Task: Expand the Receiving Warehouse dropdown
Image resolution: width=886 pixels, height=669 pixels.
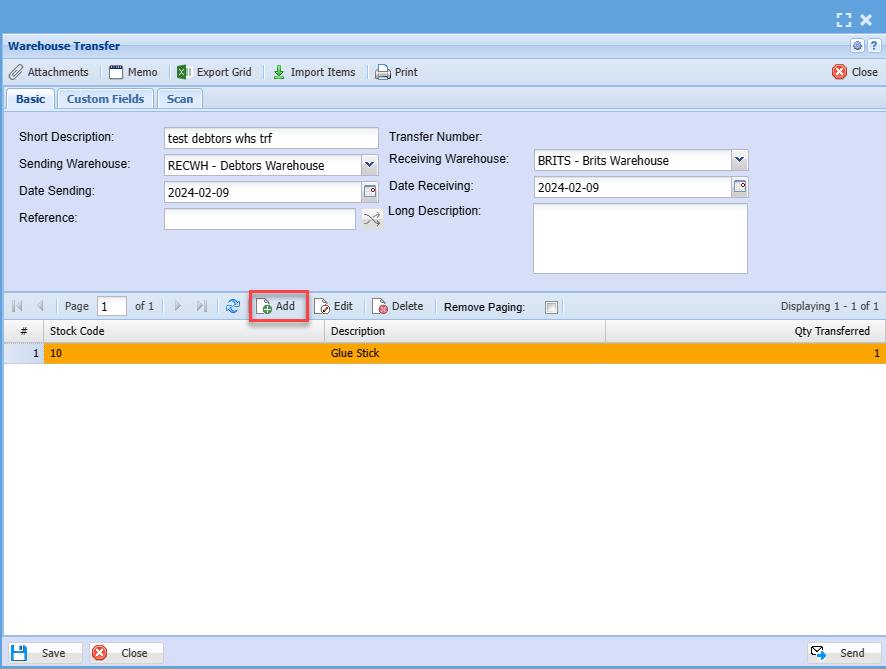Action: point(739,160)
